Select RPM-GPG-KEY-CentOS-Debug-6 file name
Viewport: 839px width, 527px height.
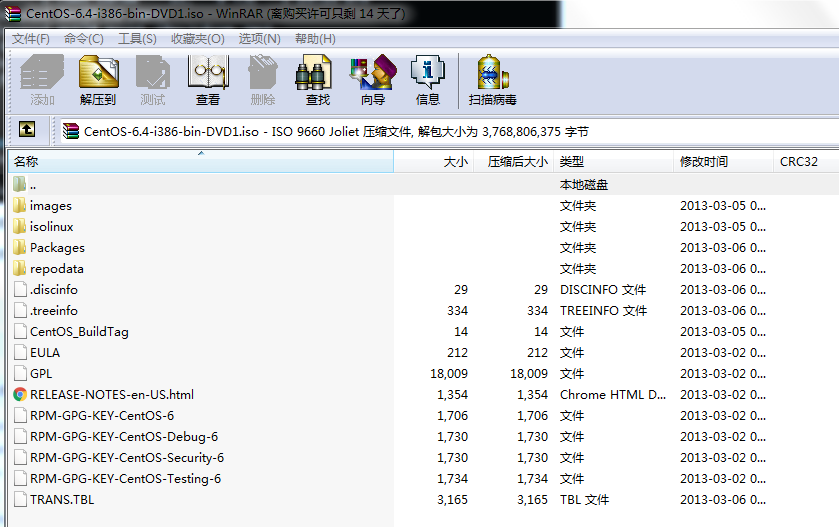click(124, 437)
